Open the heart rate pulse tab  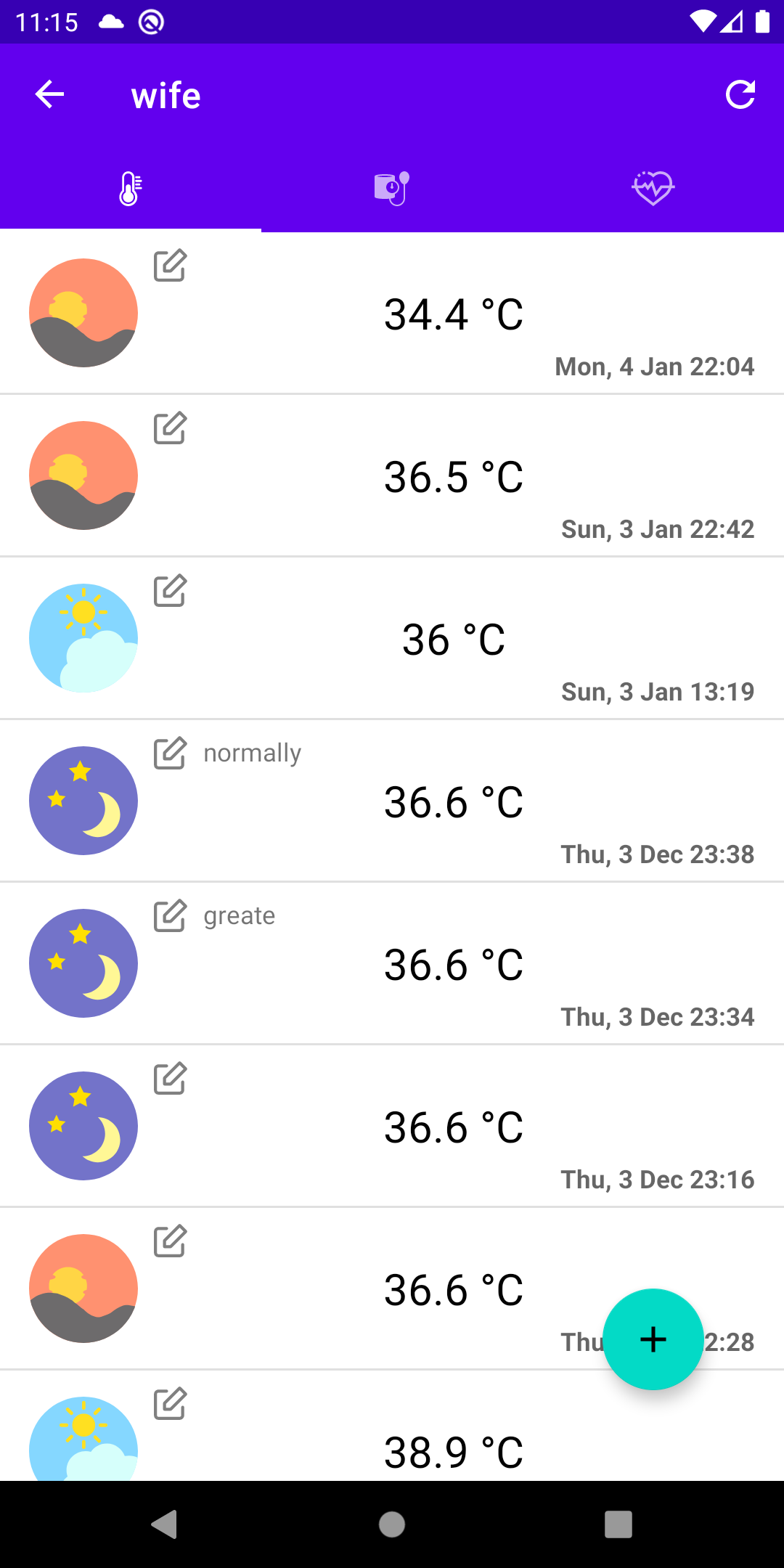tap(653, 189)
